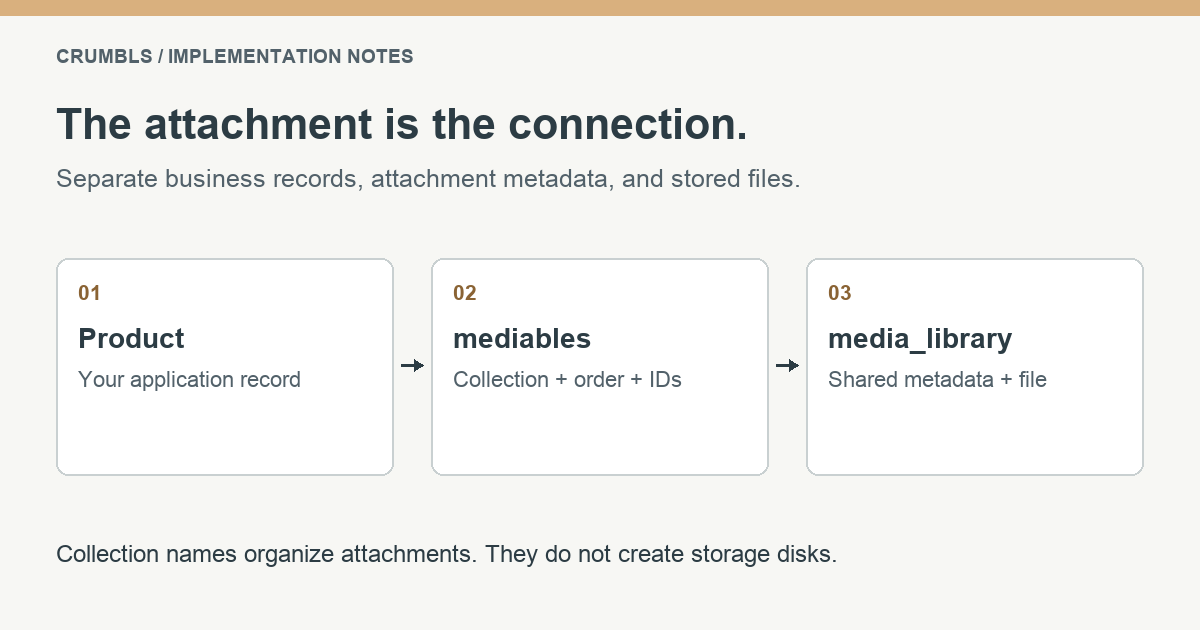The width and height of the screenshot is (1200, 630).
Task: Select the heading 'The attachment is the connection.'
Action: (402, 125)
